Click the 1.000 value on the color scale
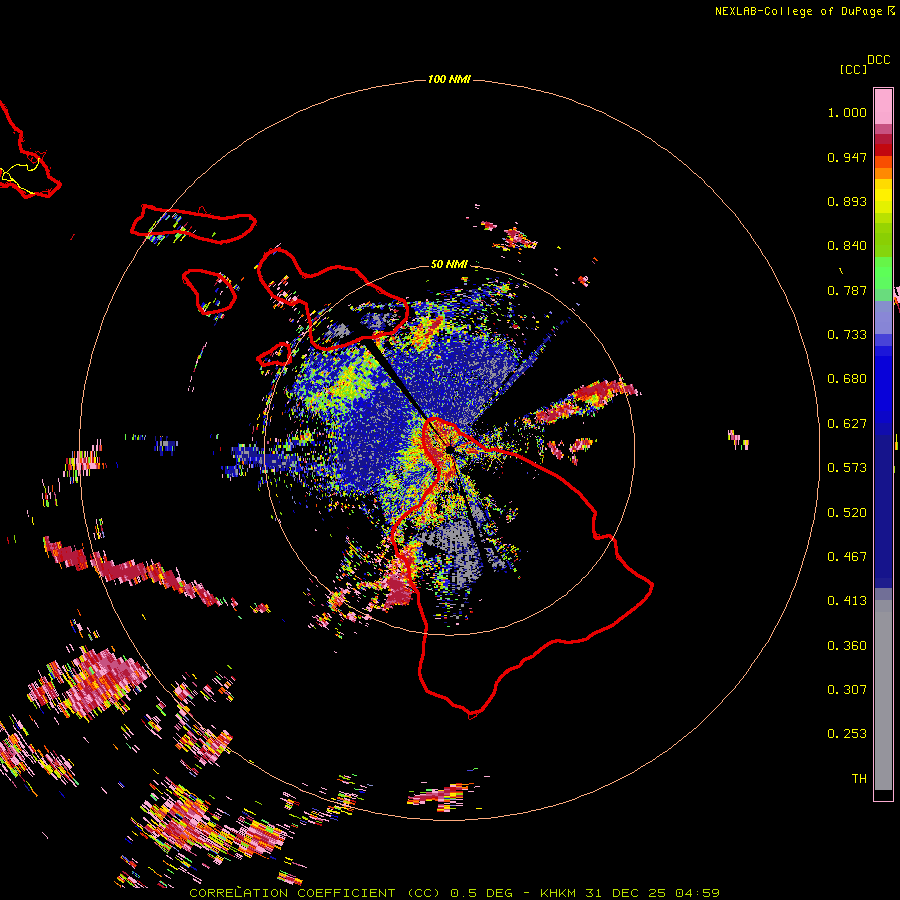 coord(847,112)
